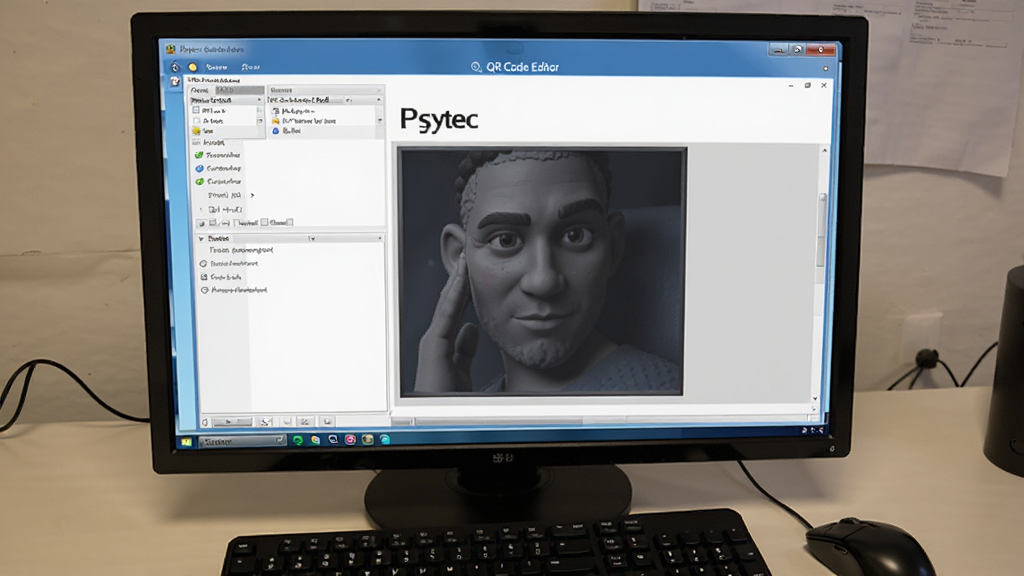The height and width of the screenshot is (576, 1024).
Task: Open the tan folder icon on the taskbar
Action: (x=368, y=440)
